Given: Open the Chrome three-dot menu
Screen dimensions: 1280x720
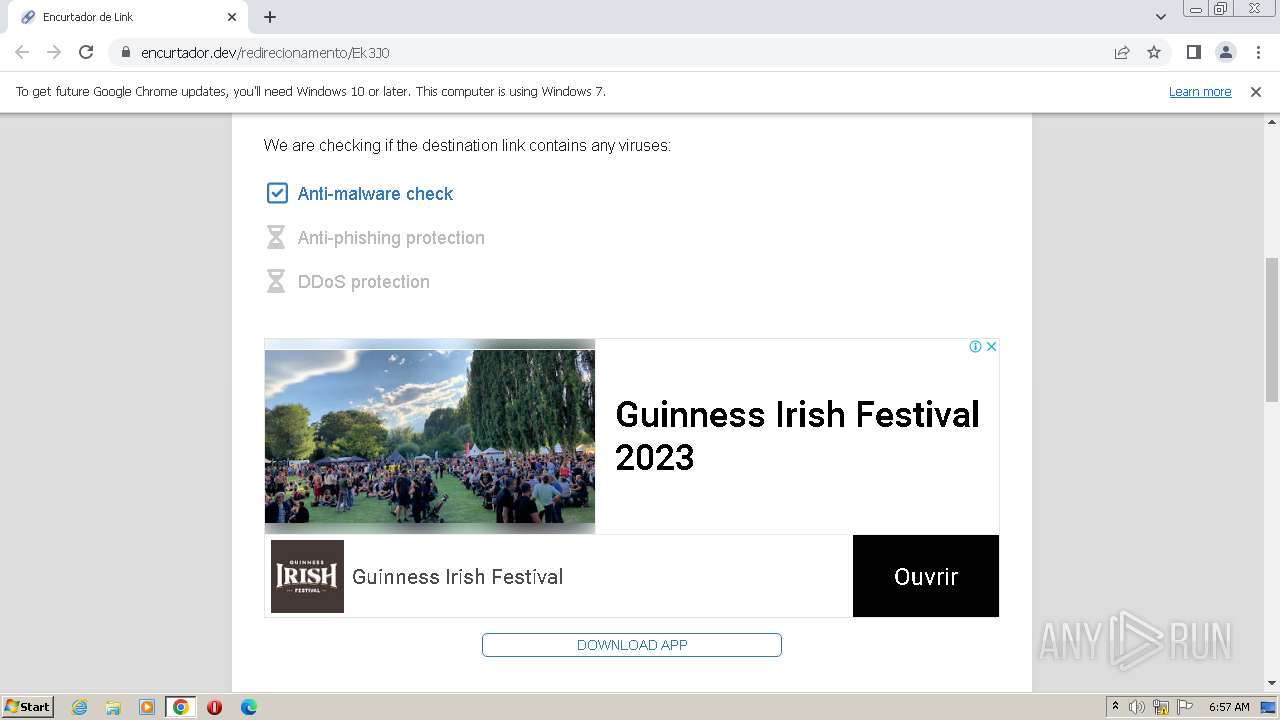Looking at the screenshot, I should [1258, 52].
